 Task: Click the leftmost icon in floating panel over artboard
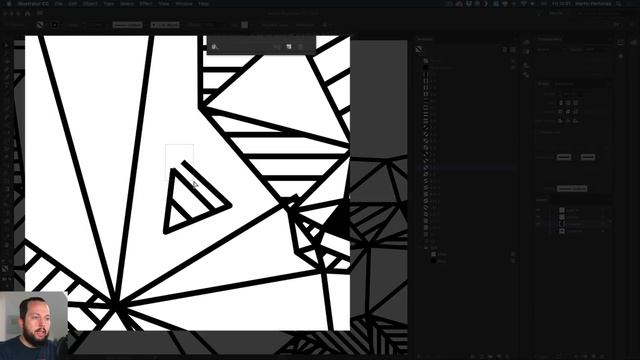[215, 47]
